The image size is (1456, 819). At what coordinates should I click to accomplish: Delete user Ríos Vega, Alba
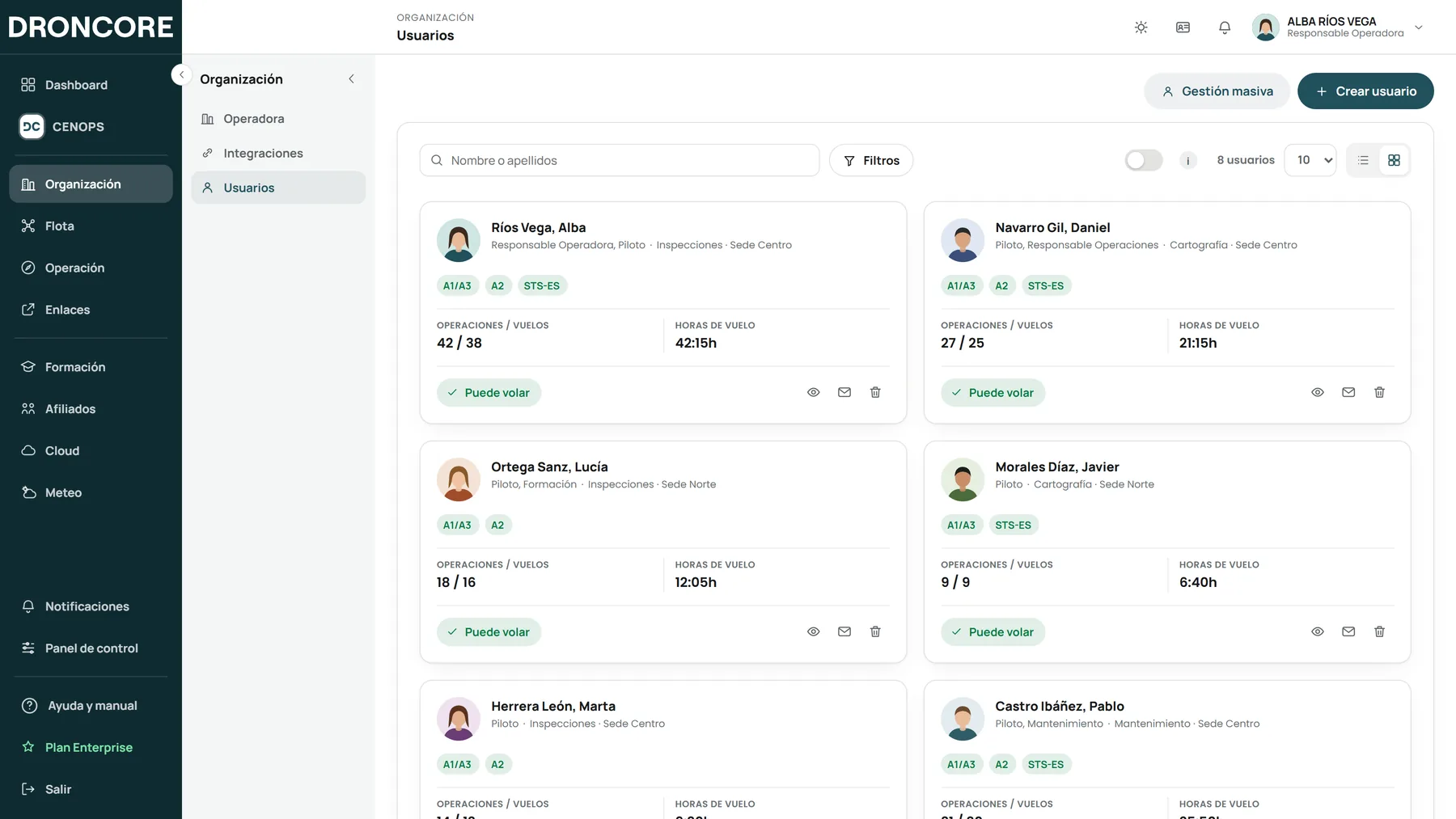pyautogui.click(x=875, y=392)
